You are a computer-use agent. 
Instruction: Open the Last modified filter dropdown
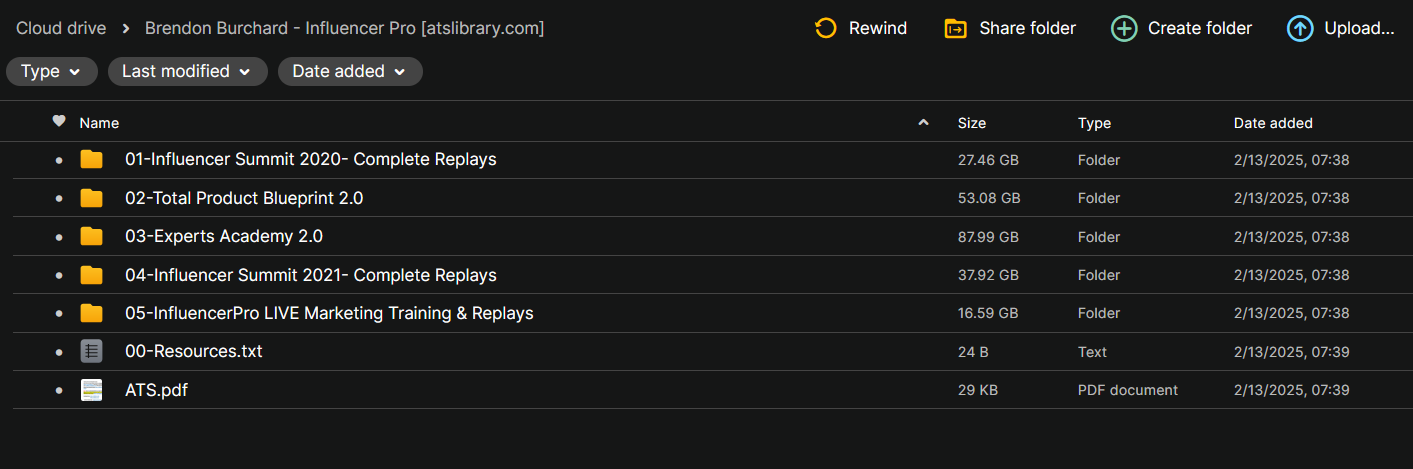click(x=187, y=72)
